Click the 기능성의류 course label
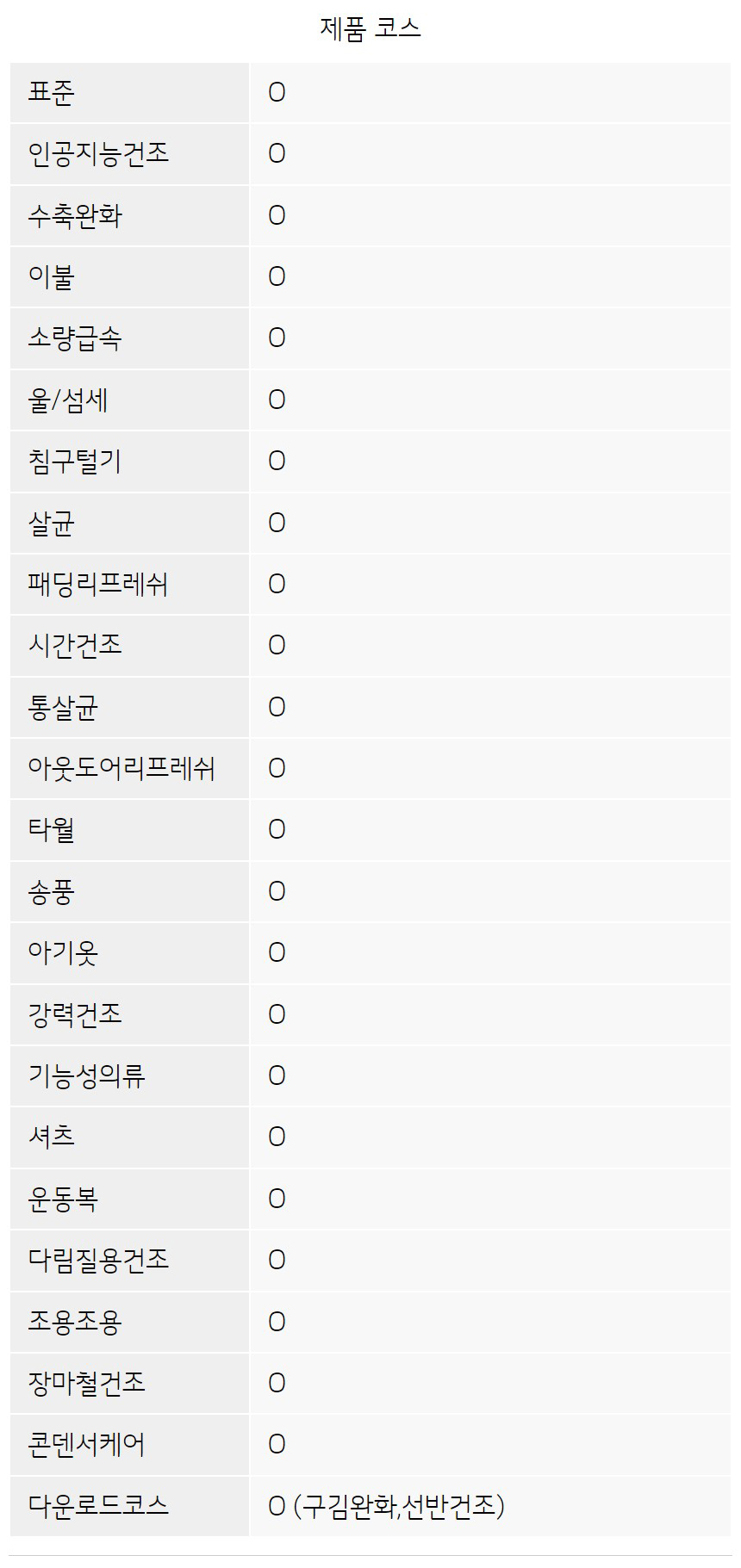Screen dimensions: 741x1568 click(x=86, y=1075)
